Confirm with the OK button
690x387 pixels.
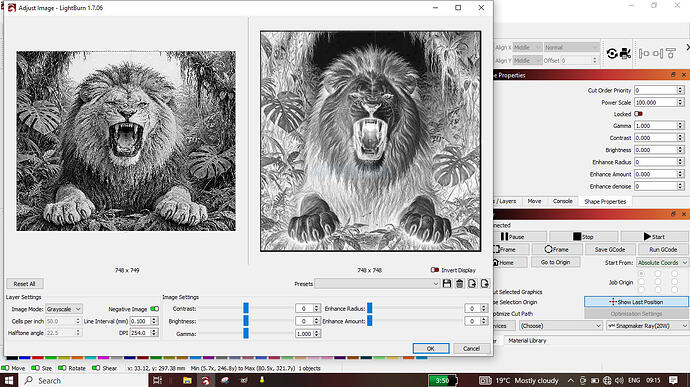pyautogui.click(x=431, y=348)
